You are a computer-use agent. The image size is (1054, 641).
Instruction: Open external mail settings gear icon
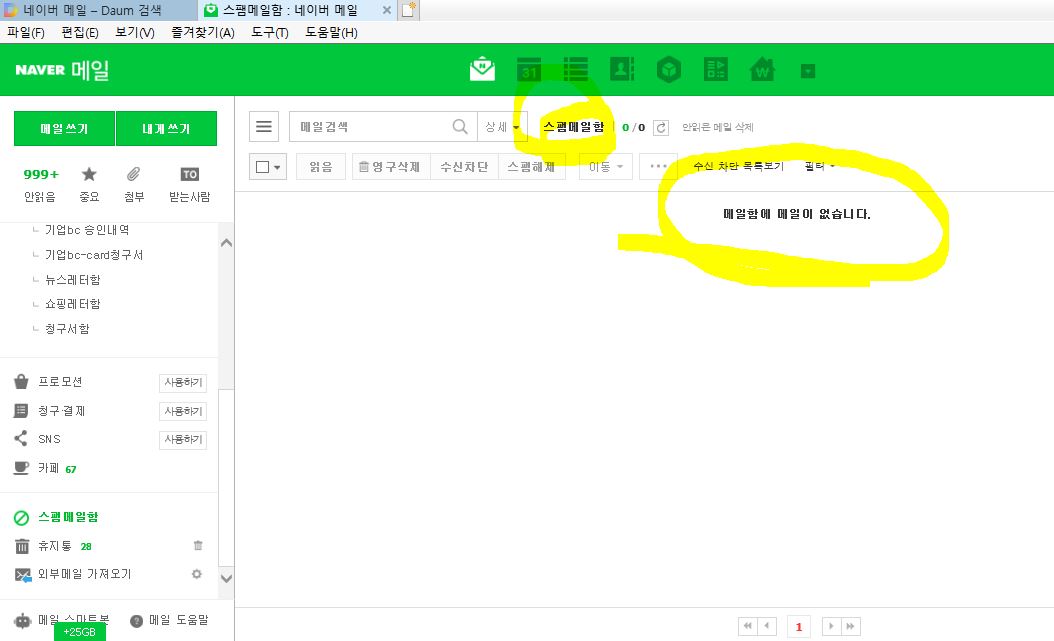197,574
